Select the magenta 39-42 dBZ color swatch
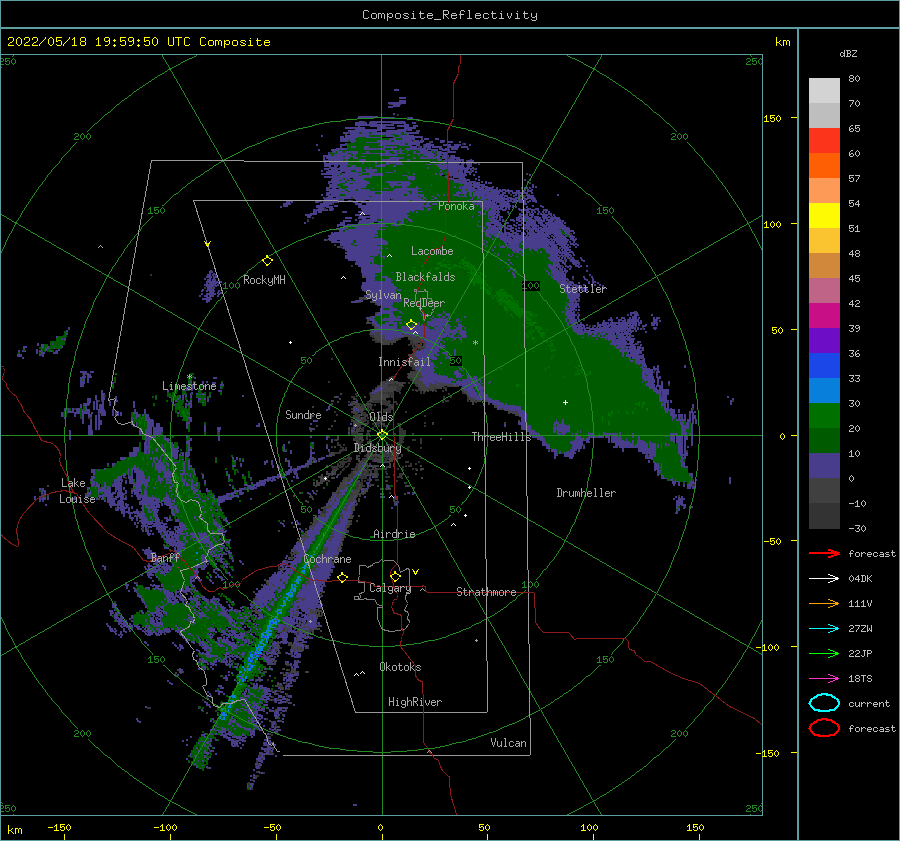This screenshot has width=900, height=841. tap(824, 315)
